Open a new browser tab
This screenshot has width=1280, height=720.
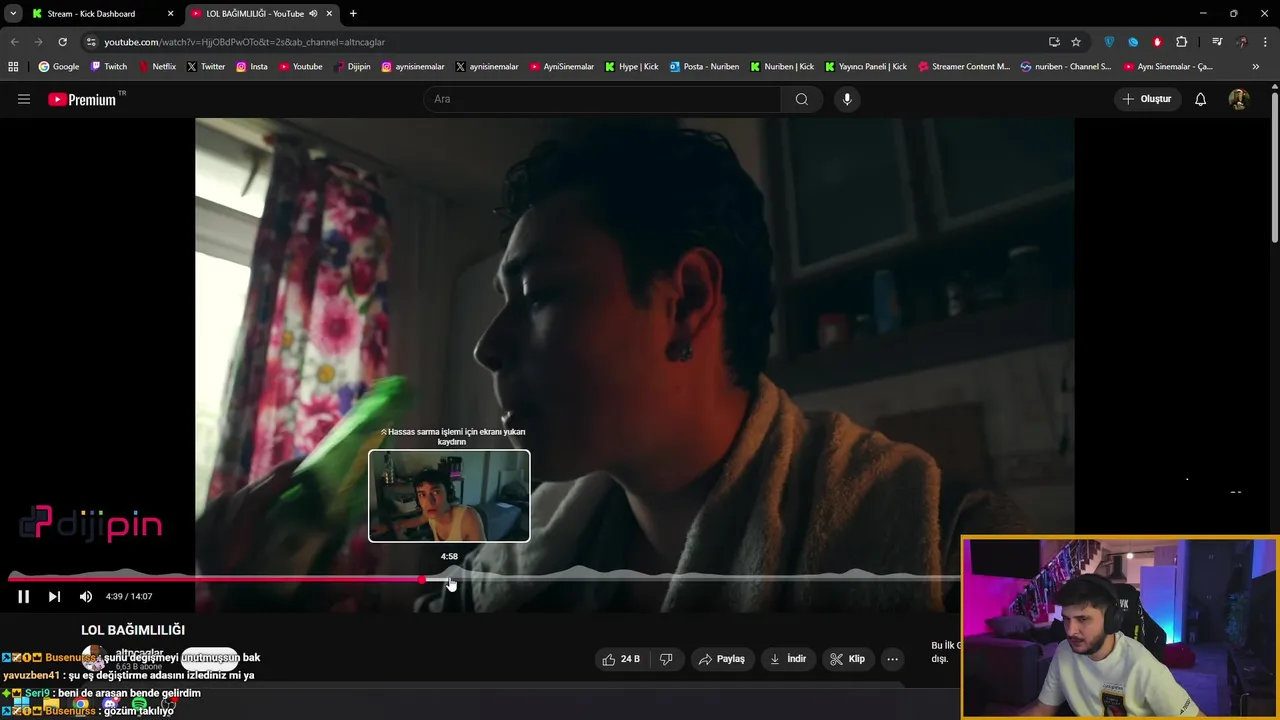click(353, 13)
